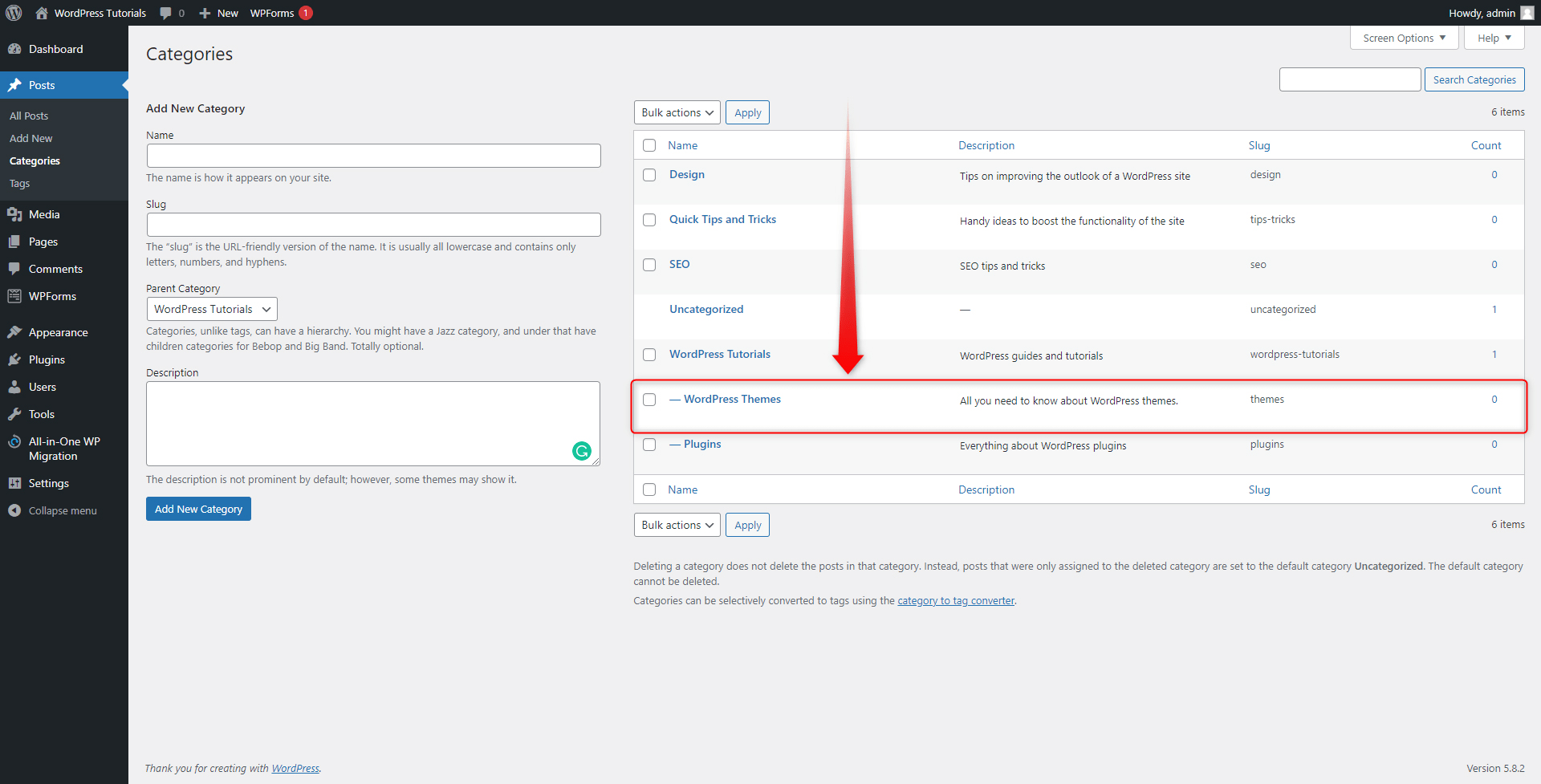Open the Uncategorized category link

pyautogui.click(x=706, y=309)
